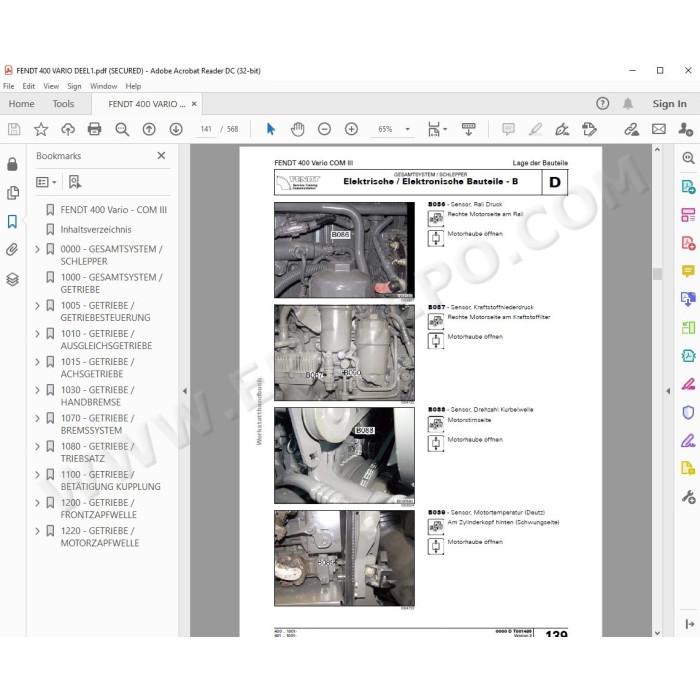Viewport: 700px width, 700px height.
Task: Open Inhaltsverzeichnis bookmark
Action: (x=96, y=229)
